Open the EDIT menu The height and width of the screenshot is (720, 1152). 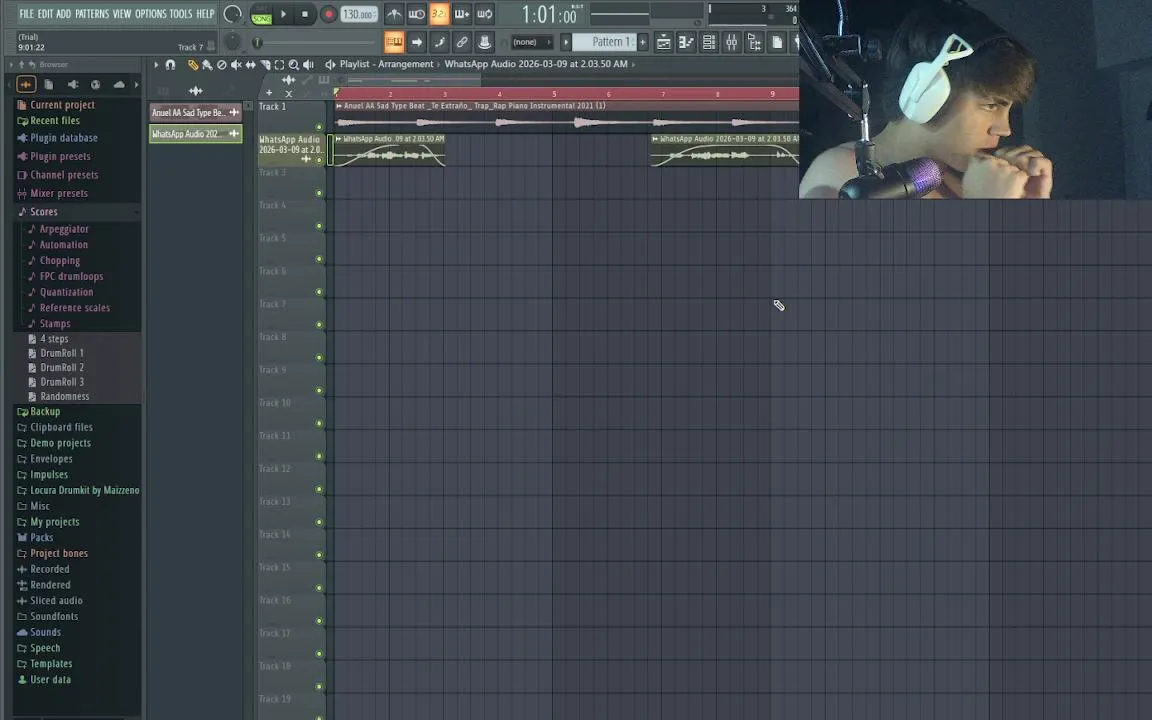click(x=46, y=14)
